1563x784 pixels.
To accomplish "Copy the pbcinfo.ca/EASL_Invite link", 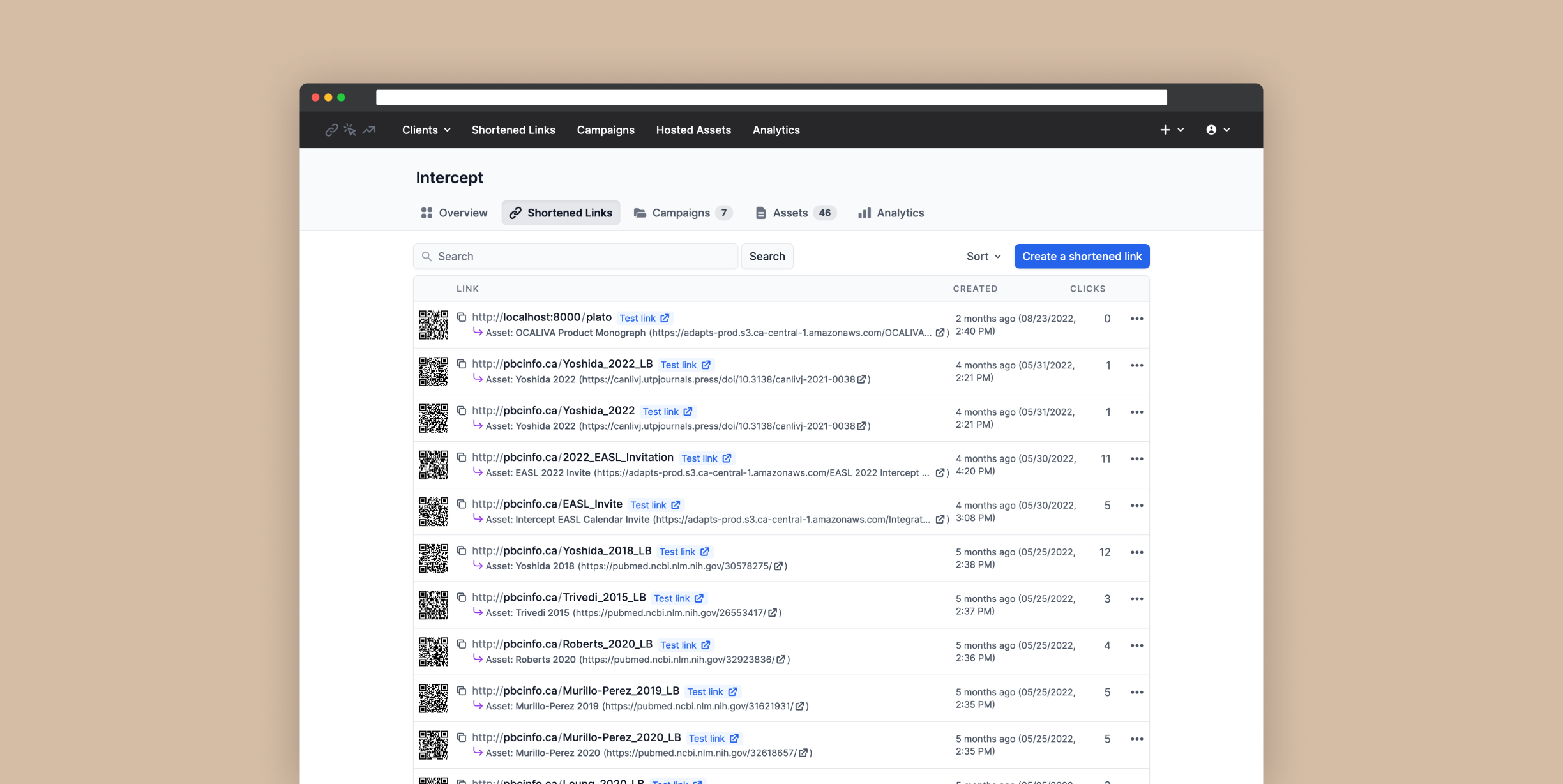I will click(462, 504).
